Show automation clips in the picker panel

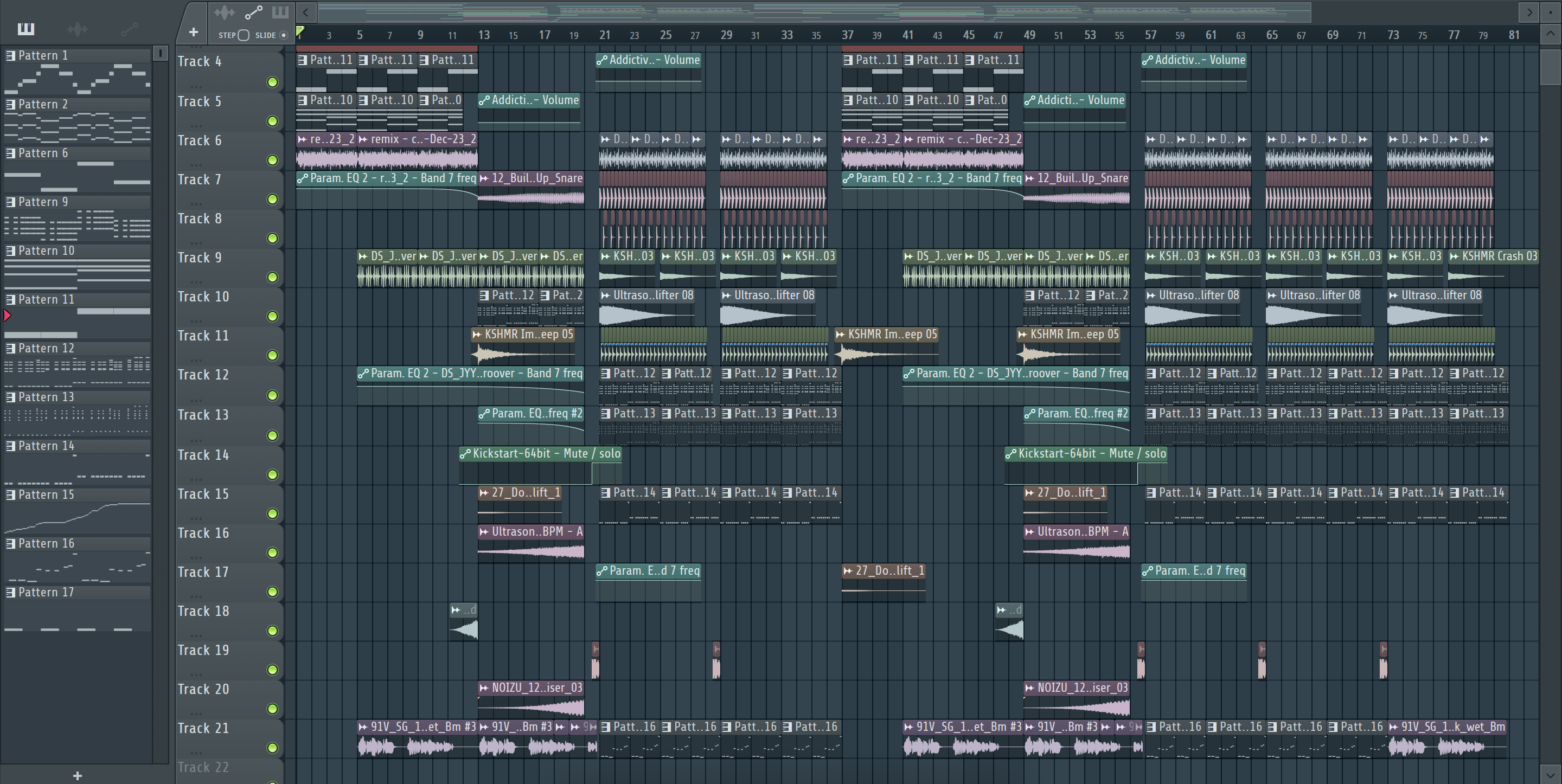(x=129, y=29)
